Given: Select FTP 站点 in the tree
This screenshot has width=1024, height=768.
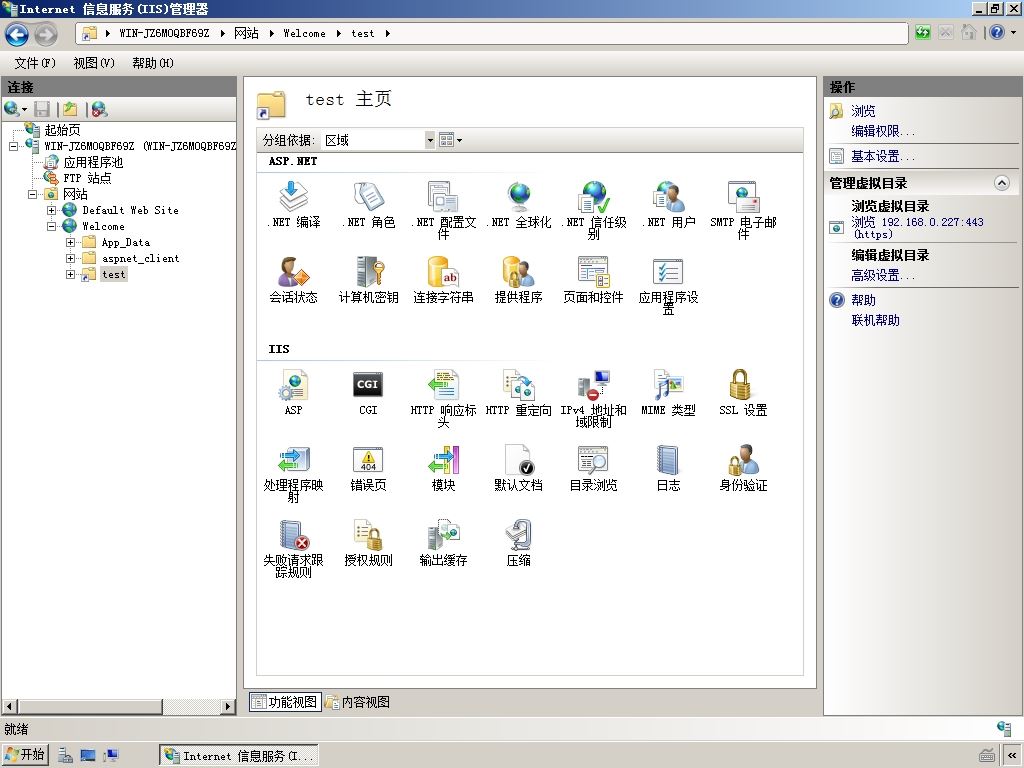Looking at the screenshot, I should tap(87, 178).
